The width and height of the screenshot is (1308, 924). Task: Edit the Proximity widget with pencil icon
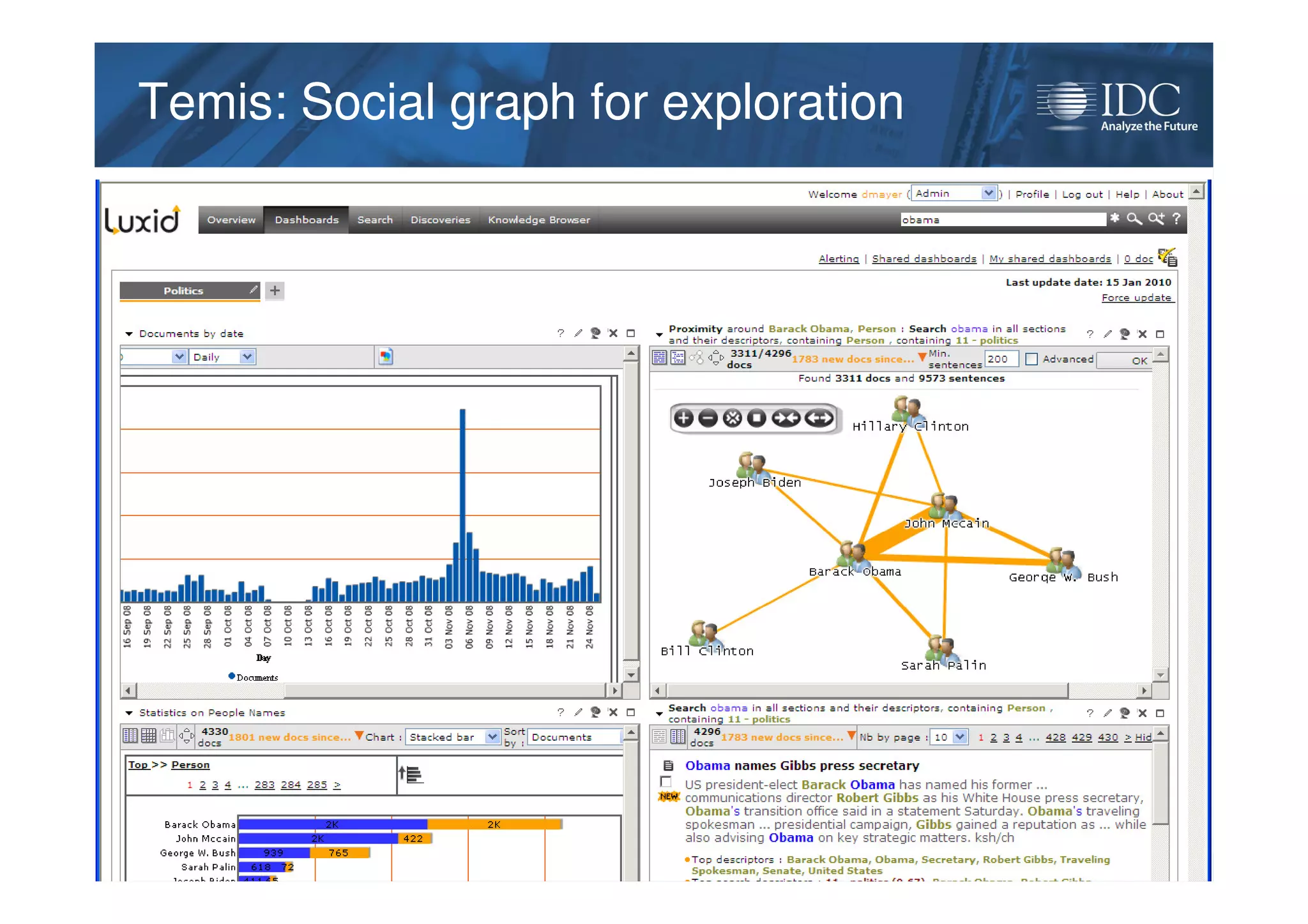1107,334
